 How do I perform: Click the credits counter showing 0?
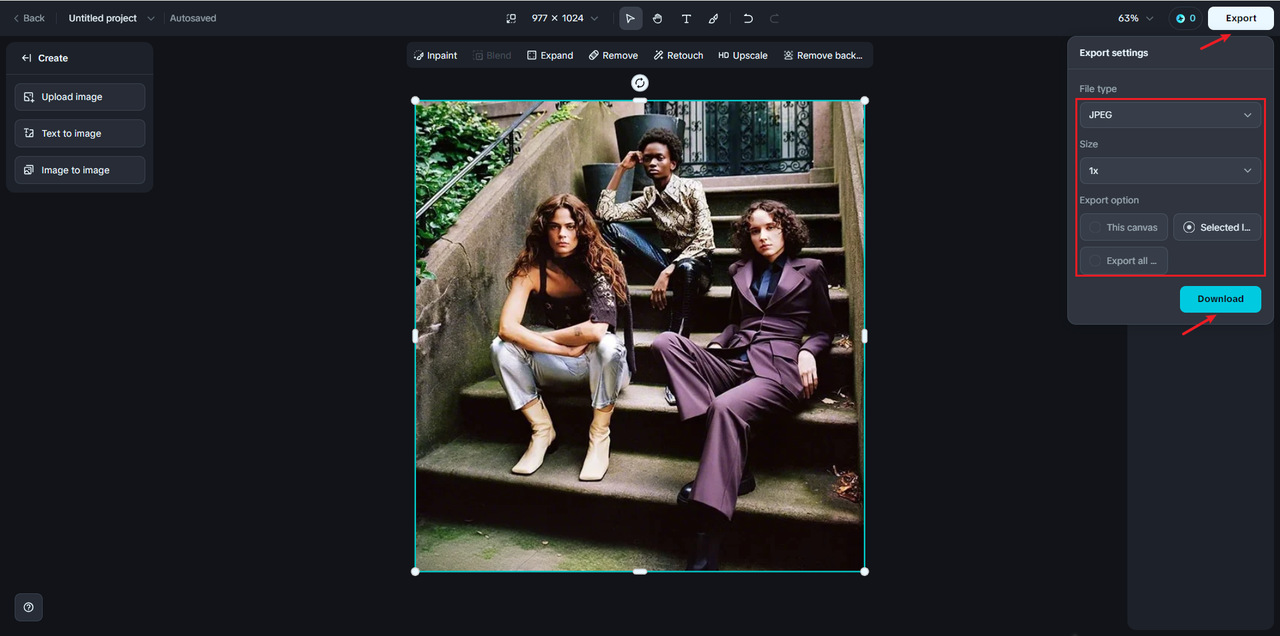pos(1185,18)
